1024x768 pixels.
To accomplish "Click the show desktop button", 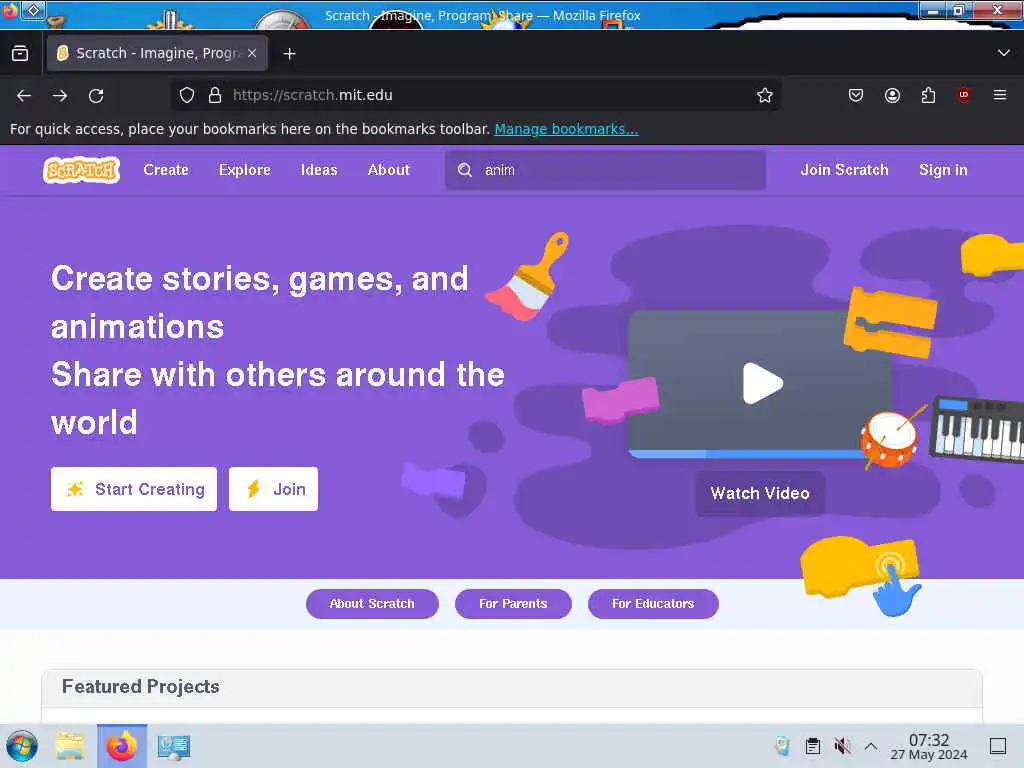I will pos(998,746).
